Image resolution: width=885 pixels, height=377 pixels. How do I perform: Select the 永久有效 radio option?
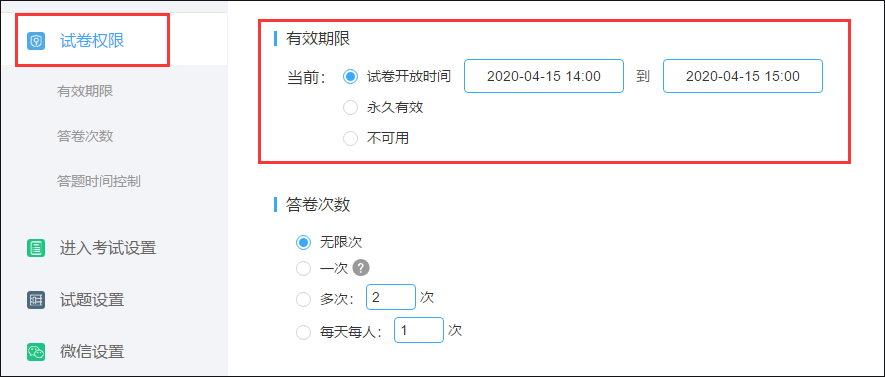click(x=351, y=108)
